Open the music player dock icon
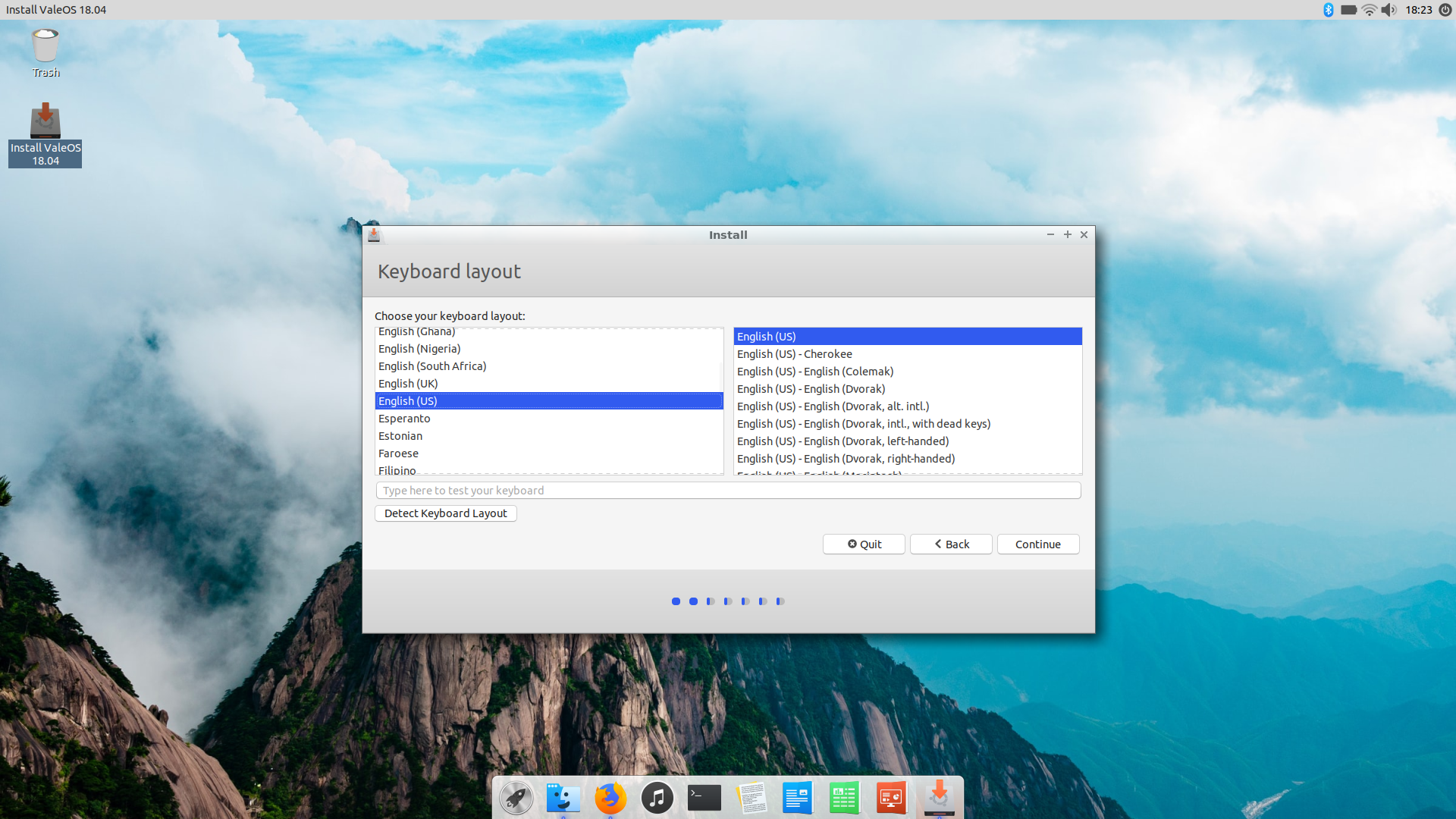1456x819 pixels. click(657, 798)
